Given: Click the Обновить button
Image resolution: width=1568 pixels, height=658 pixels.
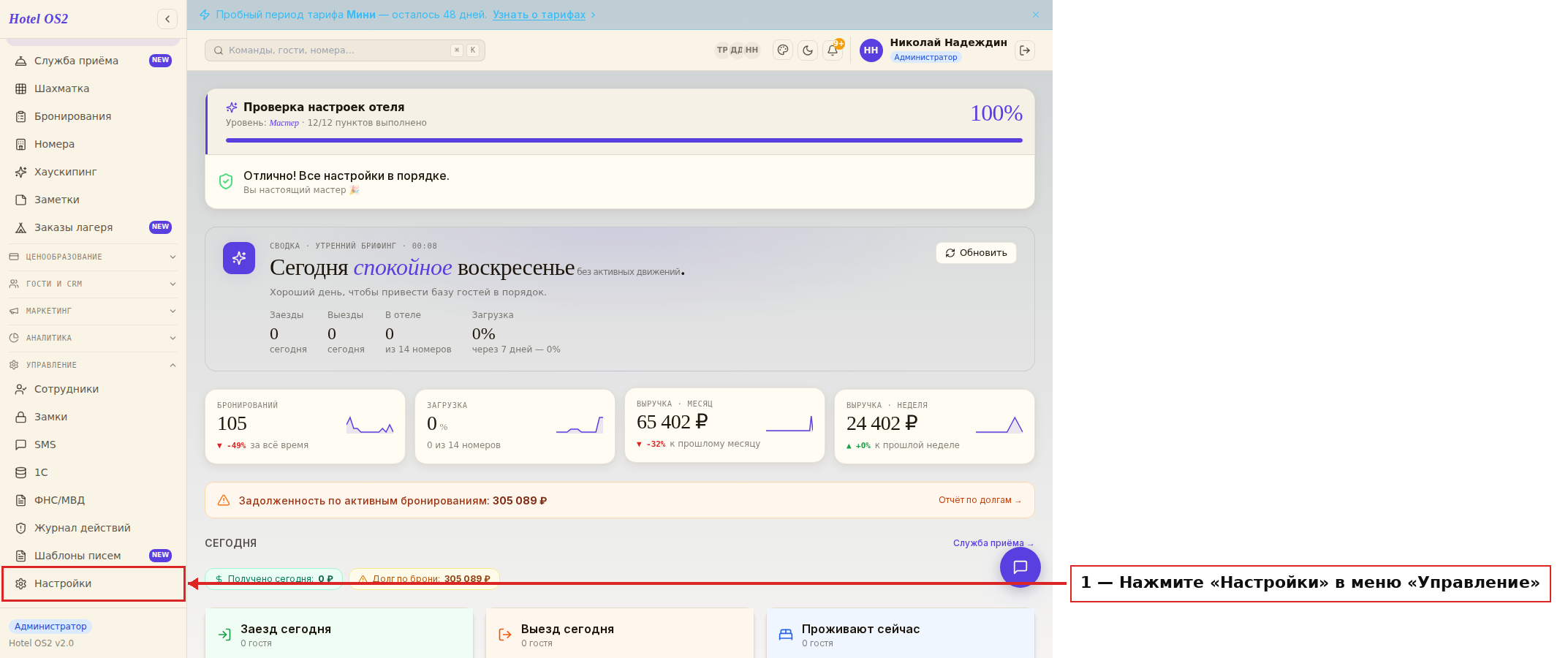Looking at the screenshot, I should [976, 253].
